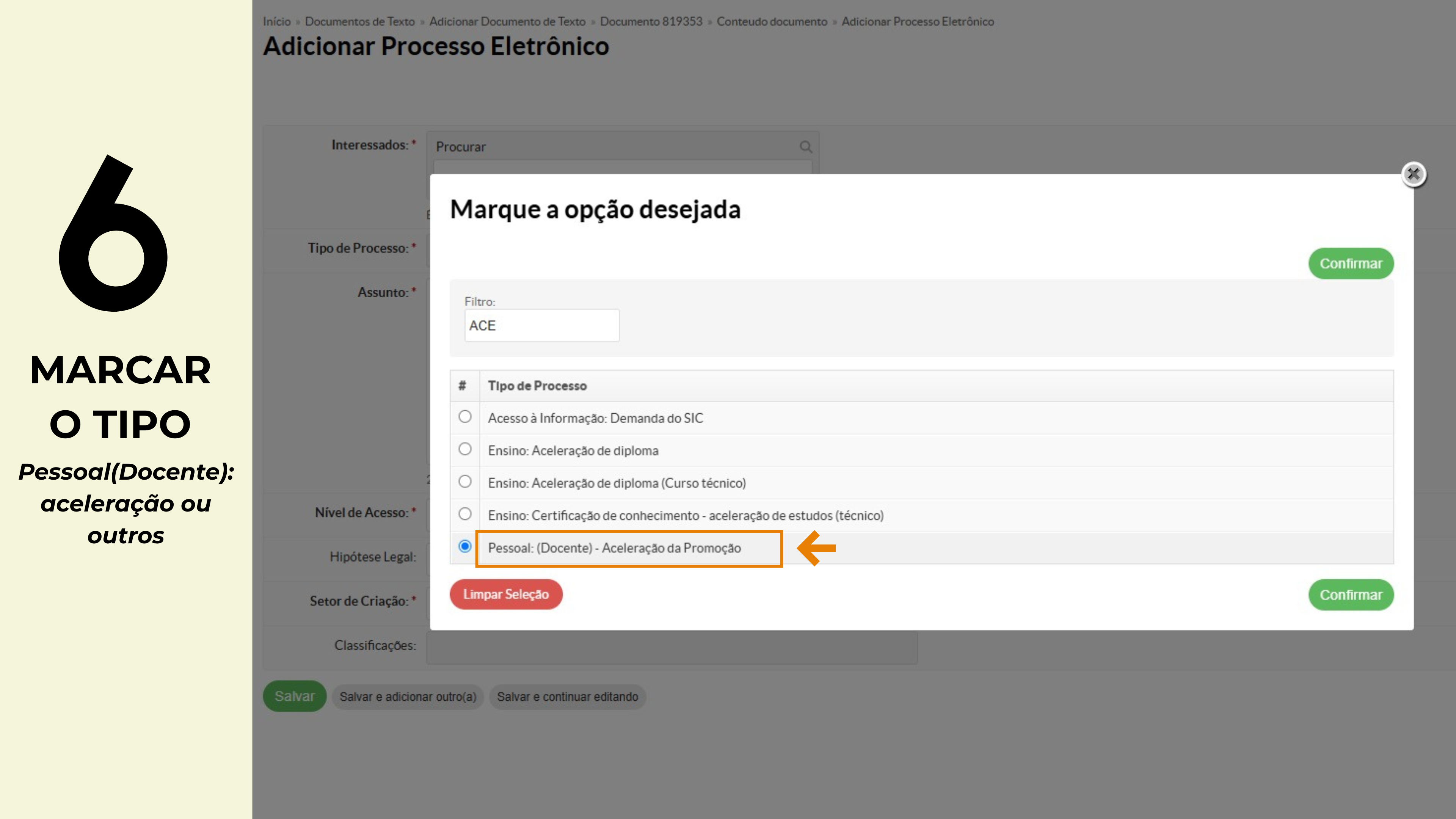1456x819 pixels.
Task: Close the modal with the X icon
Action: pos(1413,174)
